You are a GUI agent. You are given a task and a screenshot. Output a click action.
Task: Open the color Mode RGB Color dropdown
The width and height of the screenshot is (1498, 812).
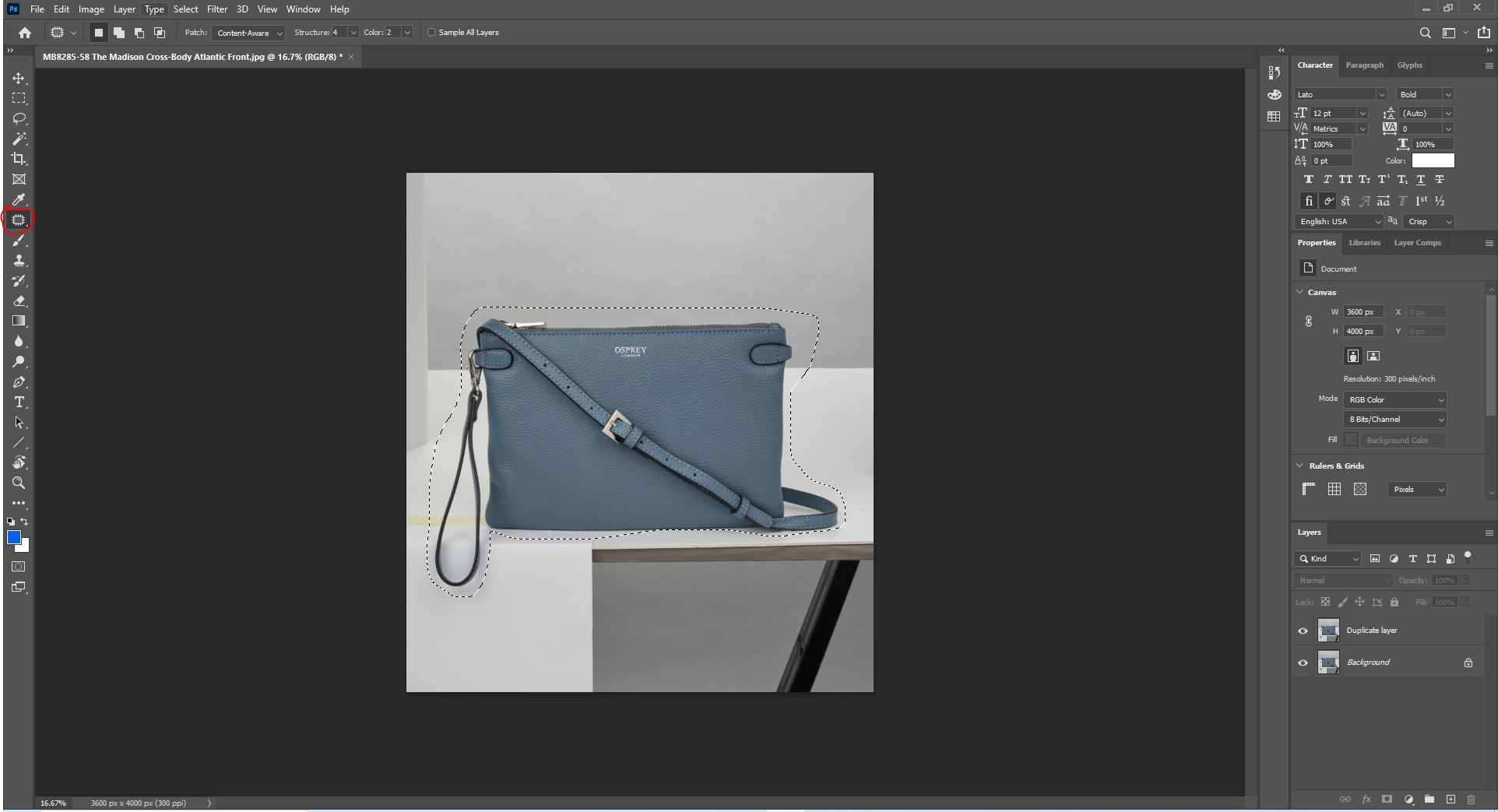pos(1394,399)
